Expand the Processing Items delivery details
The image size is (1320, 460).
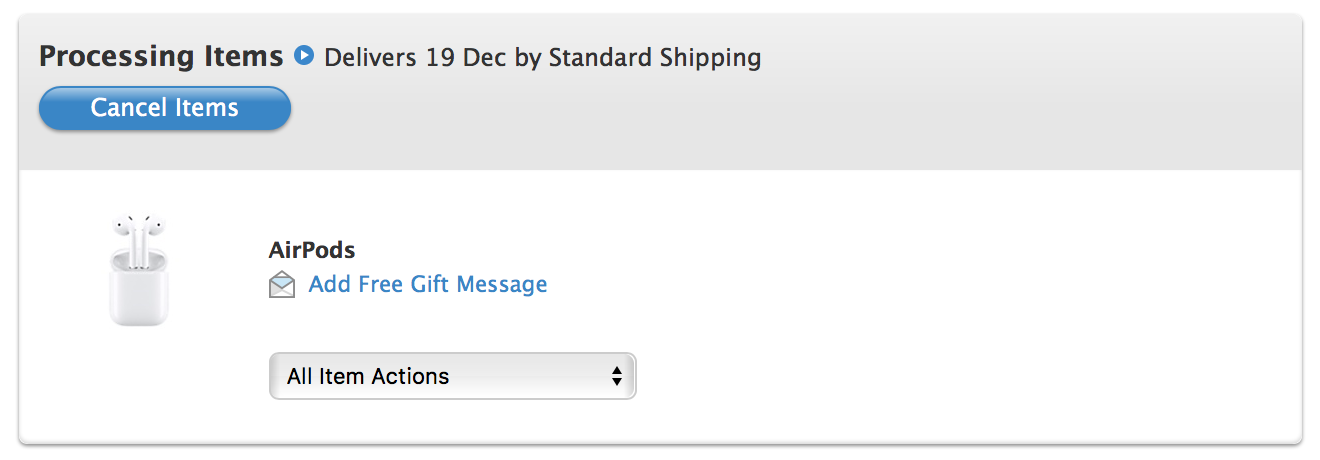[x=304, y=56]
